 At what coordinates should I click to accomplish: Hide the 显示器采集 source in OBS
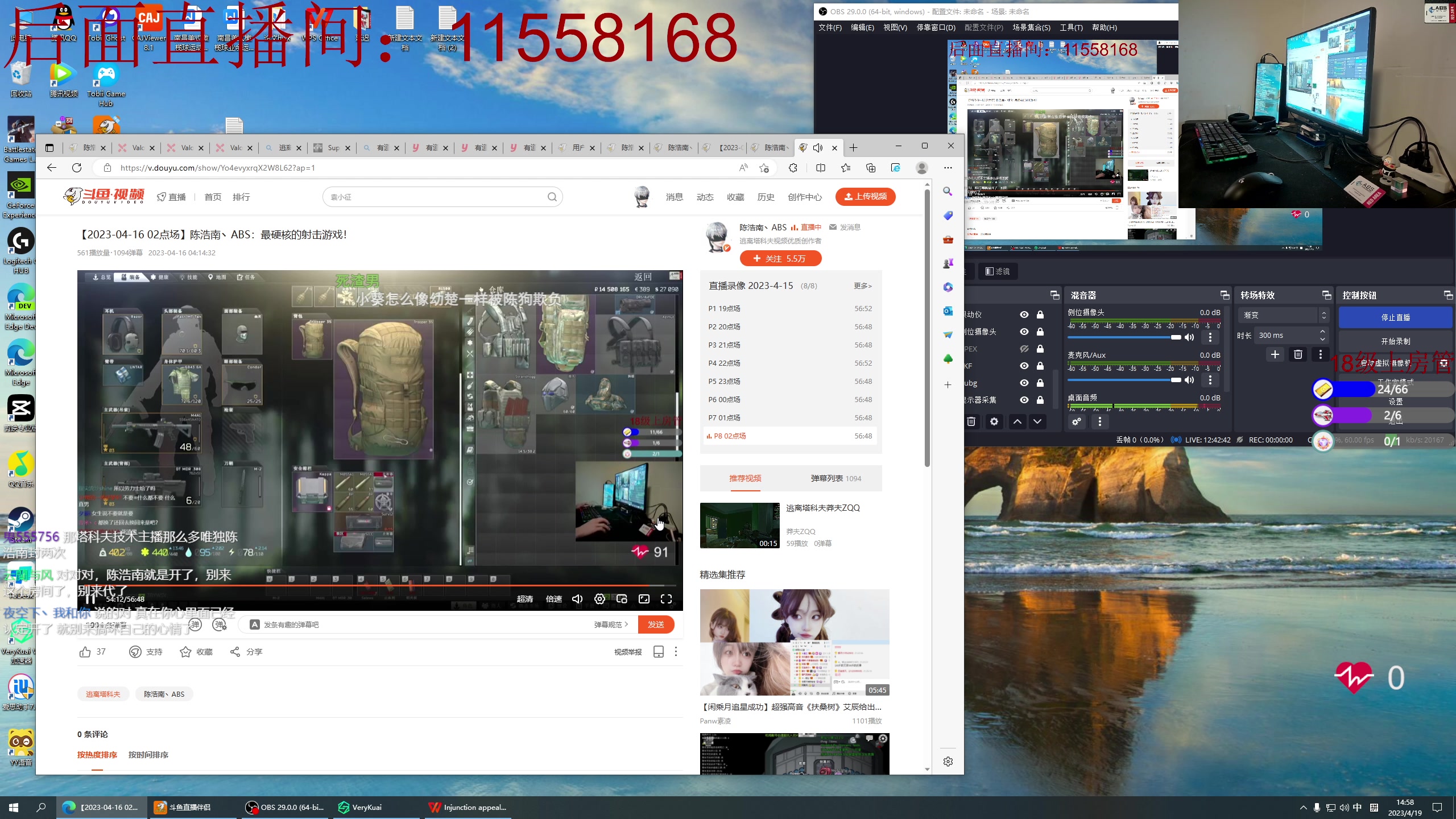click(1024, 400)
